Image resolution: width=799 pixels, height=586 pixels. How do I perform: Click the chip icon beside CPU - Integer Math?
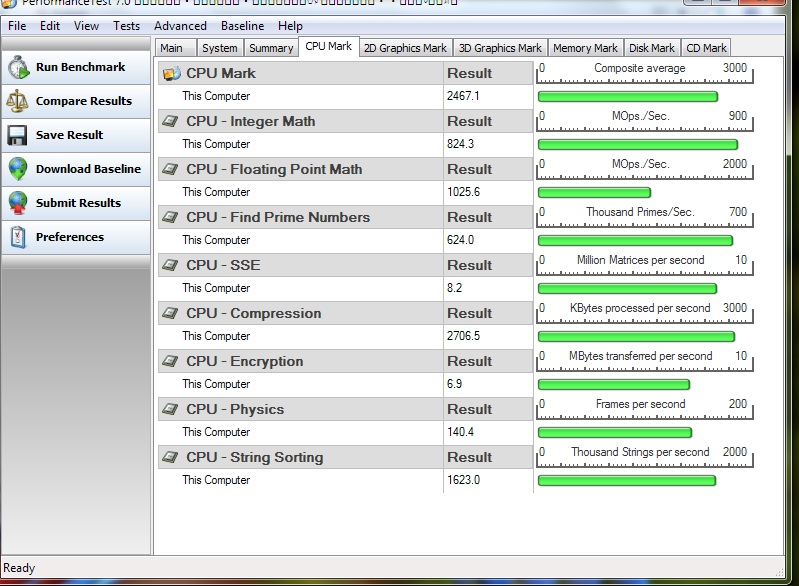click(x=170, y=121)
